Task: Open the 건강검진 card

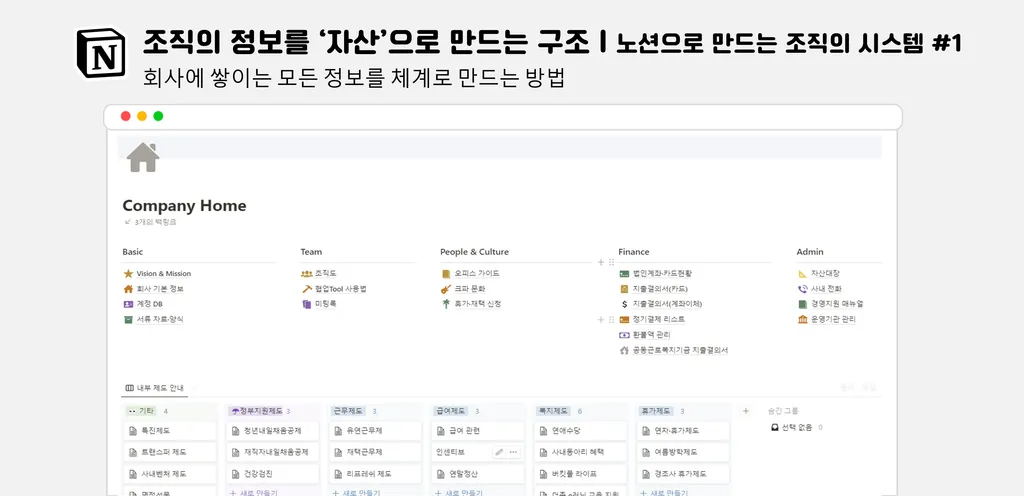Action: [x=273, y=474]
